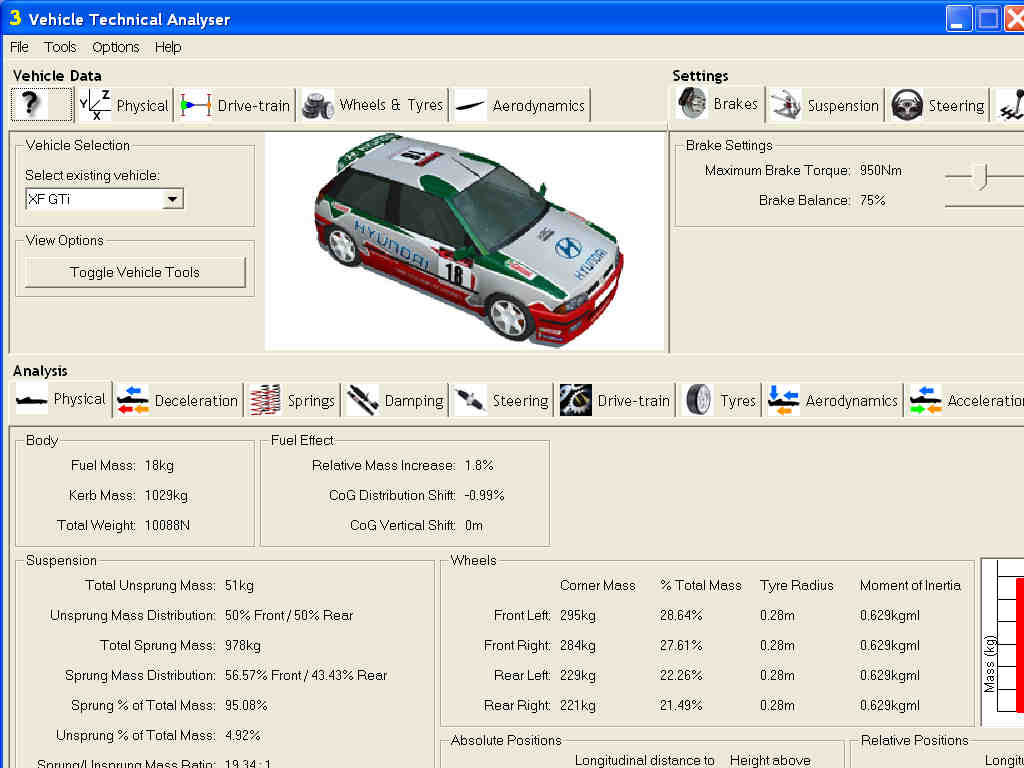Image resolution: width=1024 pixels, height=768 pixels.
Task: Open Steering analysis rack icon
Action: [470, 400]
